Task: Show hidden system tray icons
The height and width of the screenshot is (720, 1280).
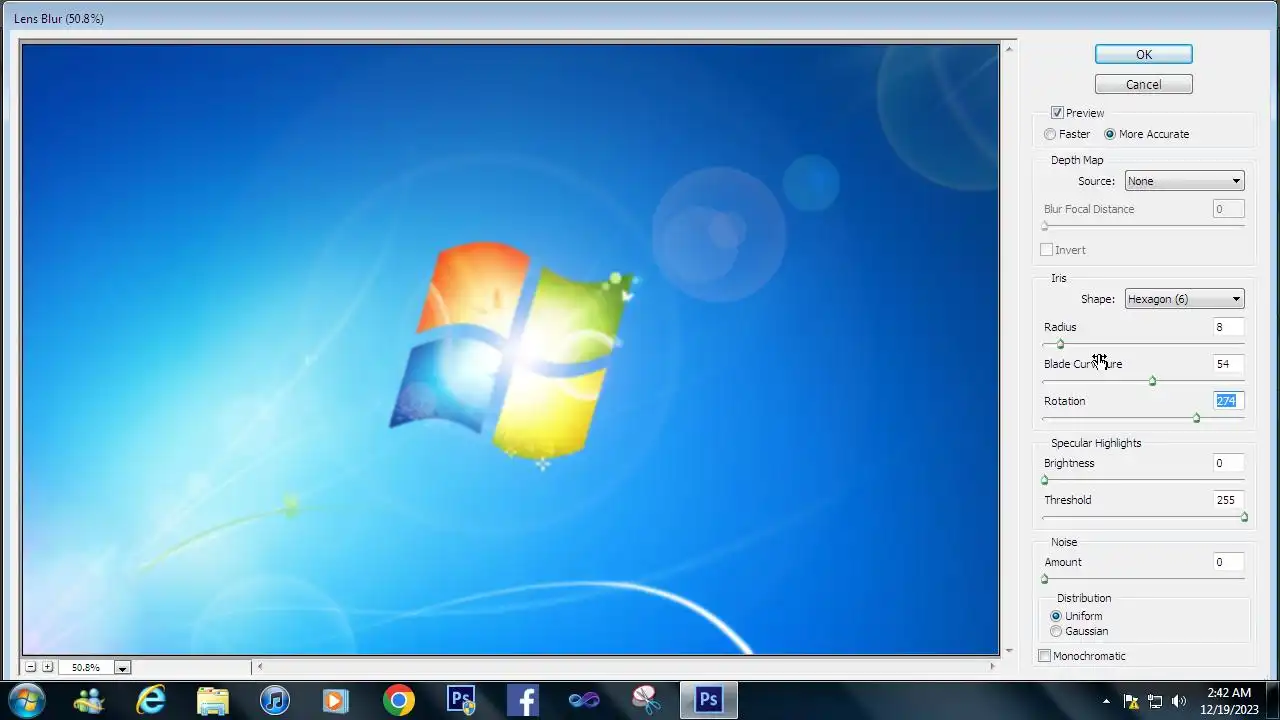Action: (1106, 701)
